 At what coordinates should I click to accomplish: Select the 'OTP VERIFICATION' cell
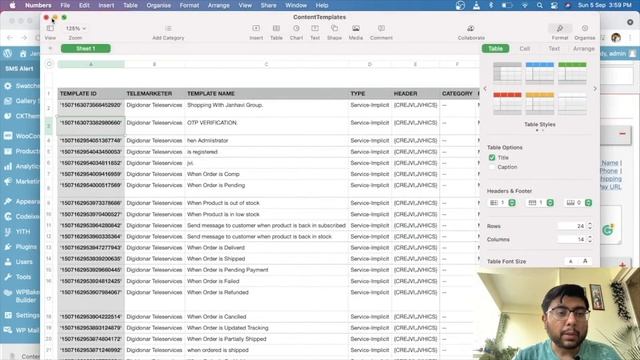click(x=267, y=126)
